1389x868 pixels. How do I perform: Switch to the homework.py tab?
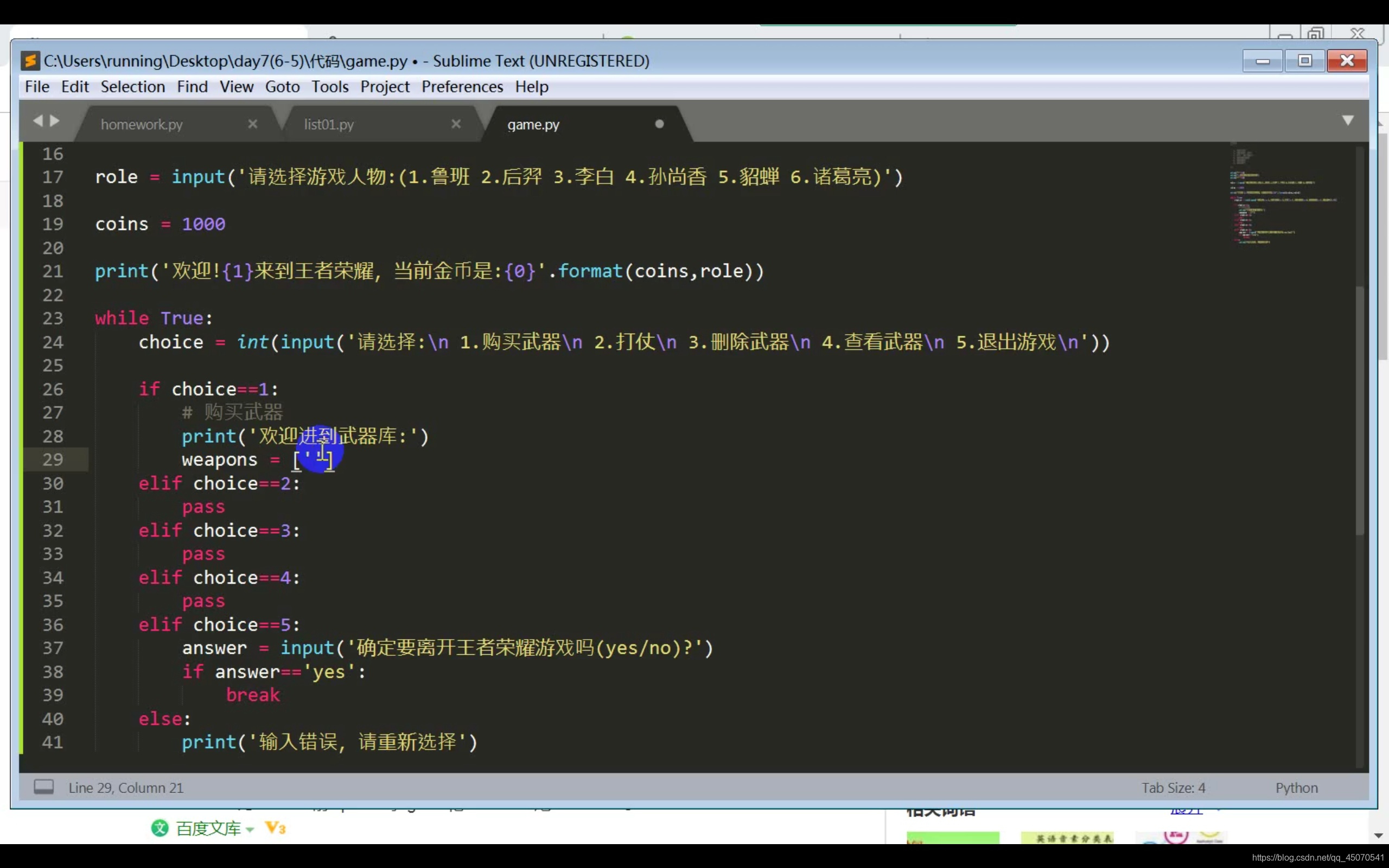click(x=142, y=125)
